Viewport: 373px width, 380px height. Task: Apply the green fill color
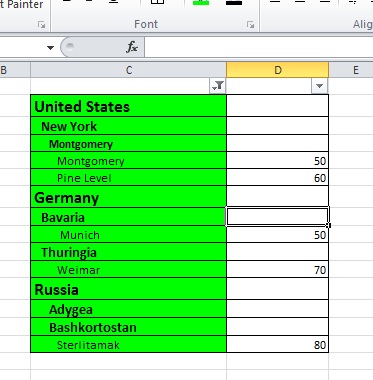[201, 3]
